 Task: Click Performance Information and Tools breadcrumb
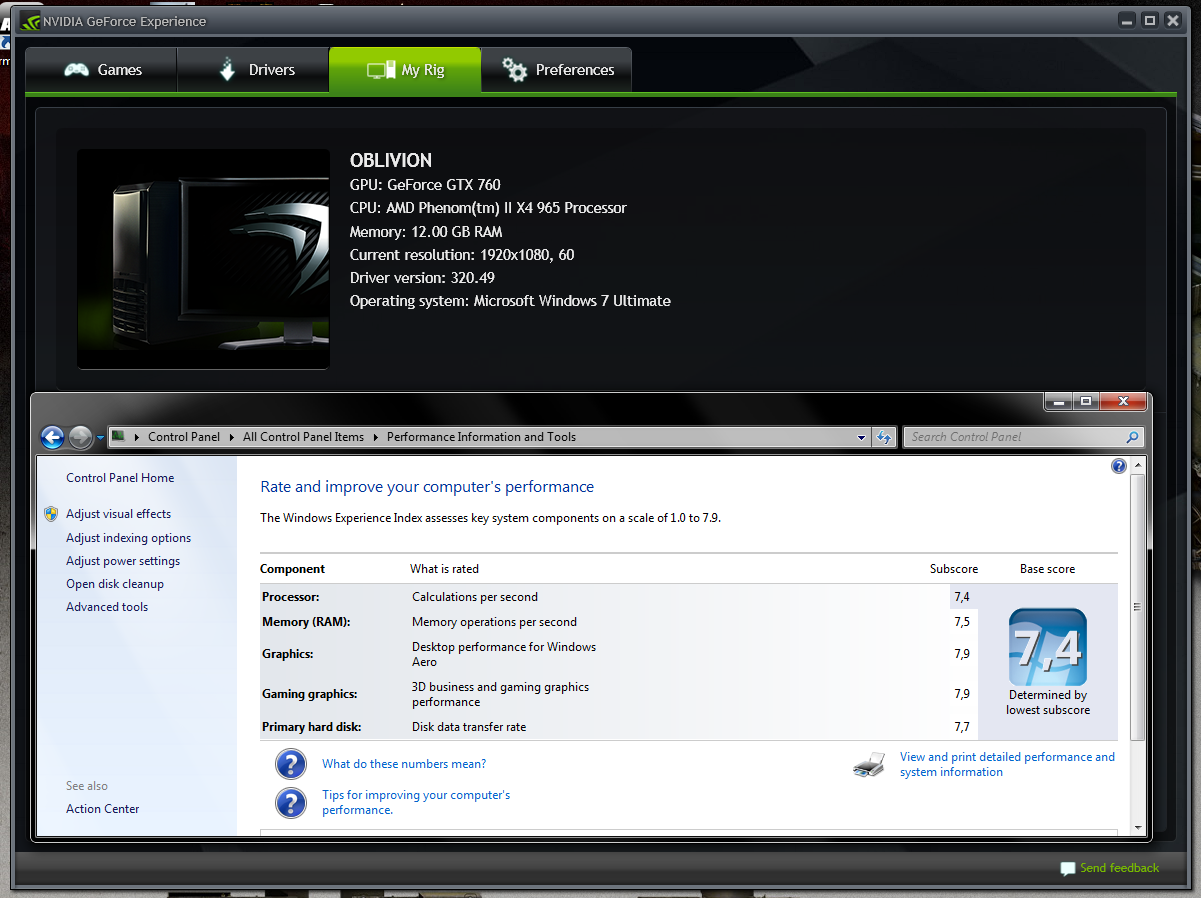click(x=481, y=437)
